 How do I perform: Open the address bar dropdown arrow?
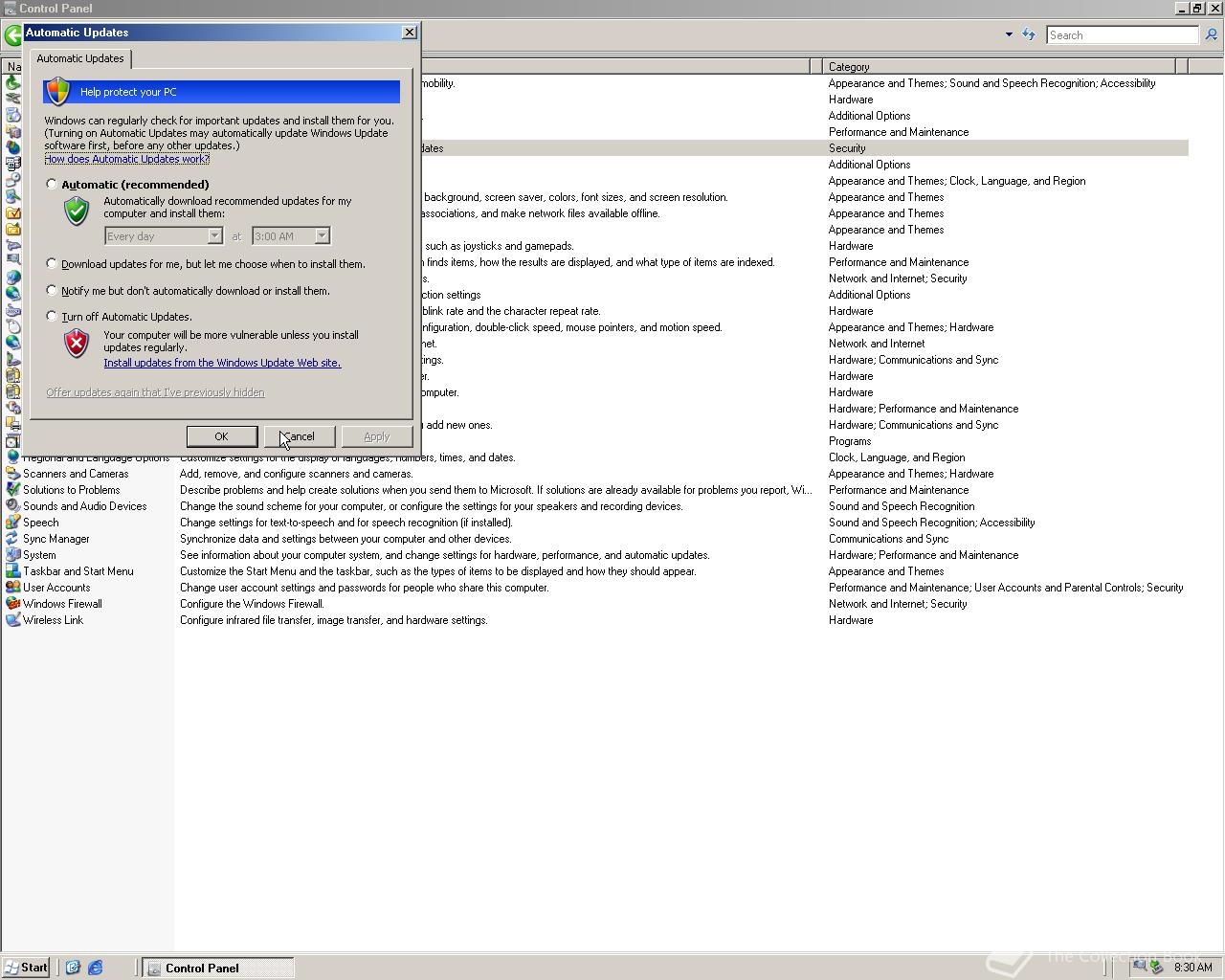pos(1009,34)
